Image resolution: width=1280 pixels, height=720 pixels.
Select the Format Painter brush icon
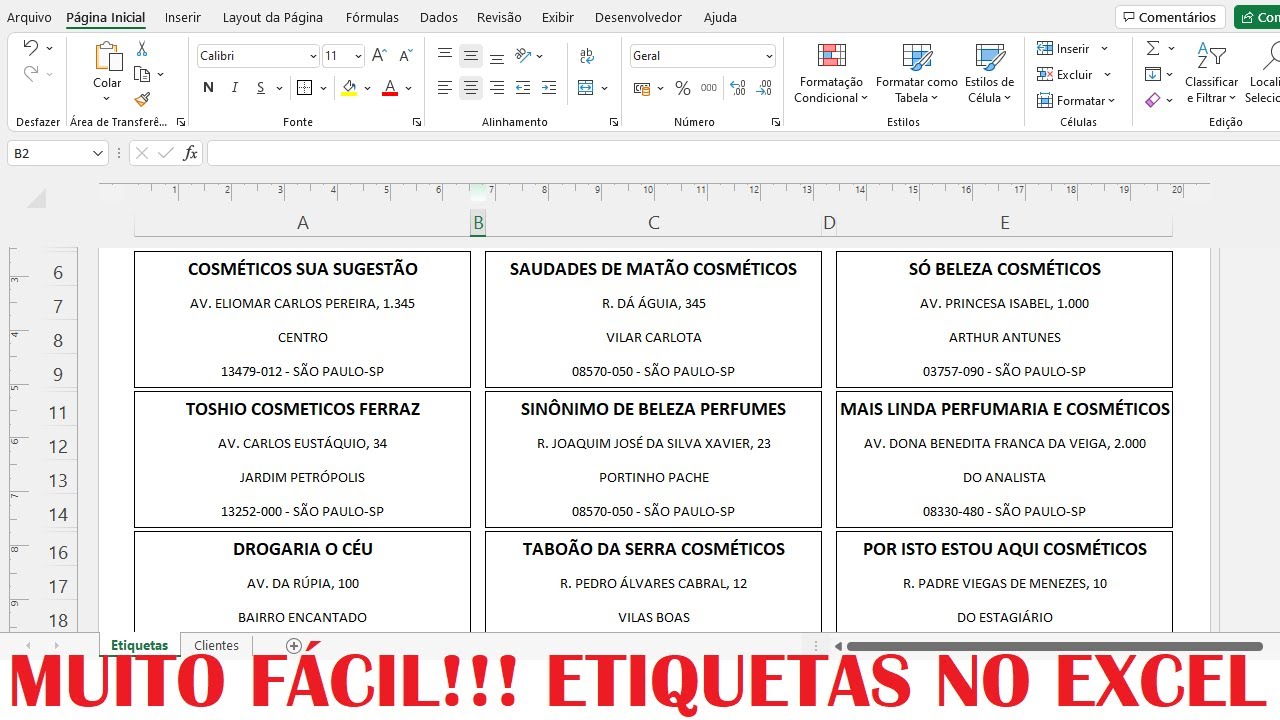click(142, 99)
